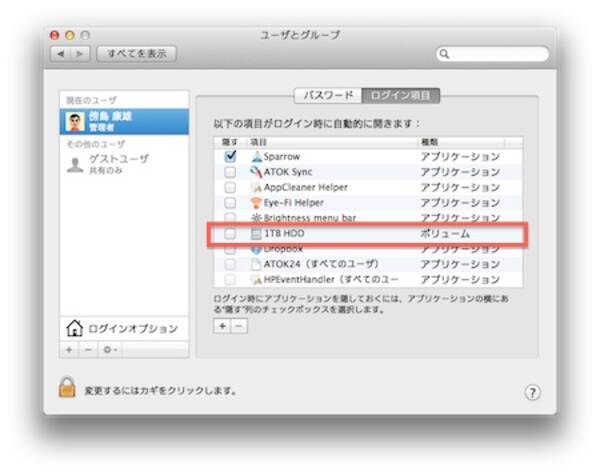Click the 変更するにはカギをクリックします text
600x475 pixels.
click(x=160, y=391)
